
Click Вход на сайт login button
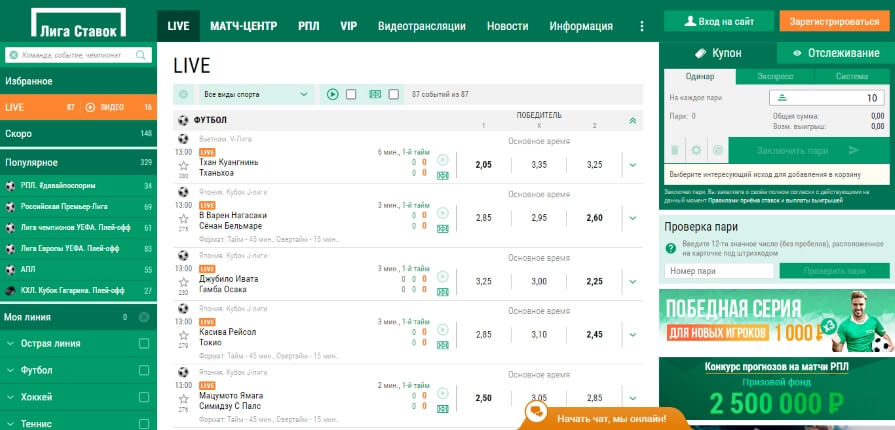click(x=719, y=22)
